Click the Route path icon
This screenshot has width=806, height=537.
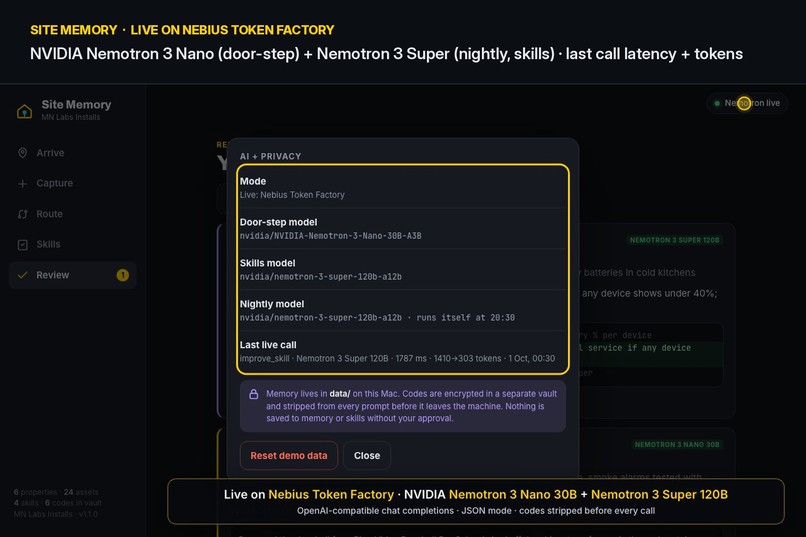(x=23, y=214)
